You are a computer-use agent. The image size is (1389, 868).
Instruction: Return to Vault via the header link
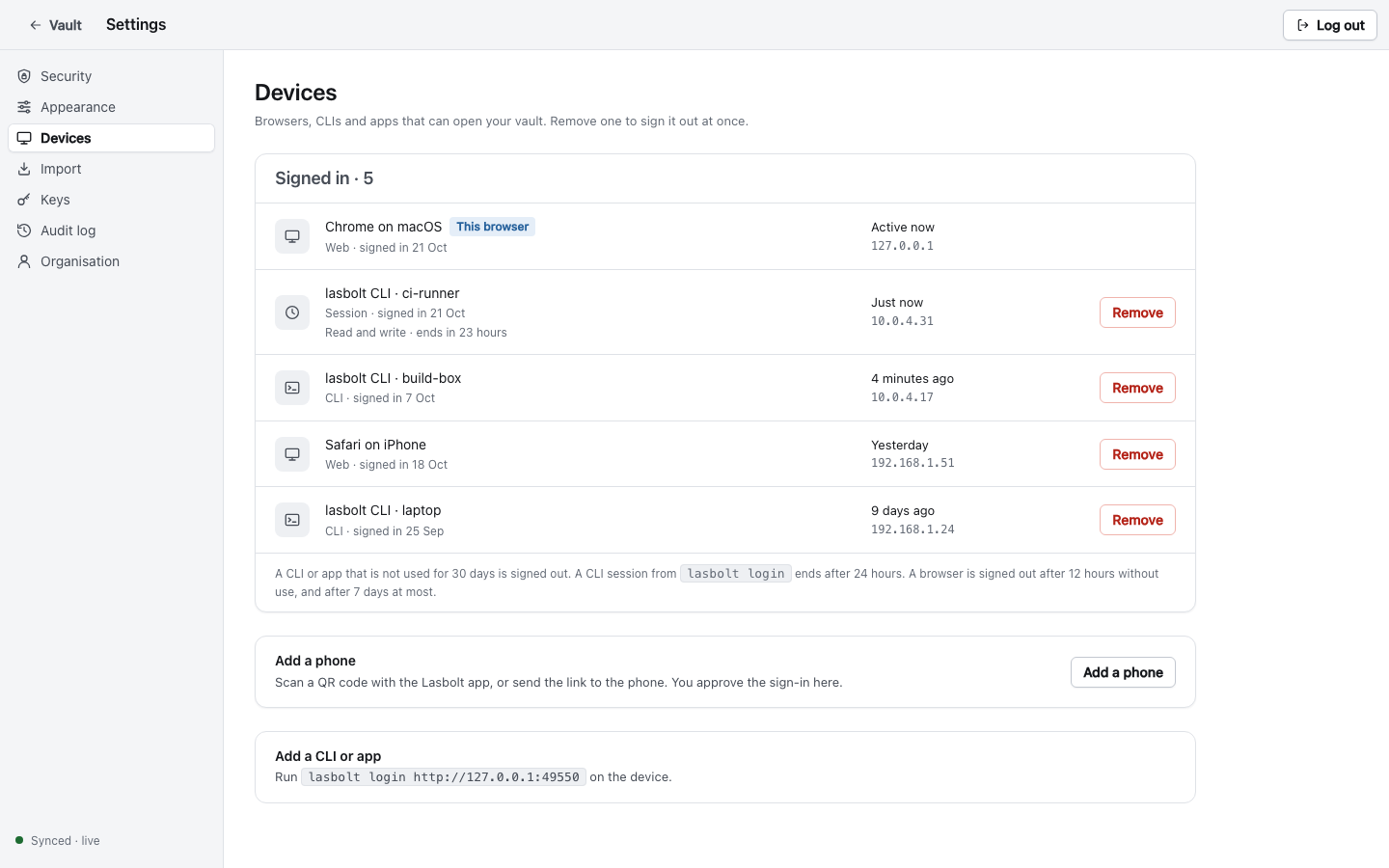point(56,25)
